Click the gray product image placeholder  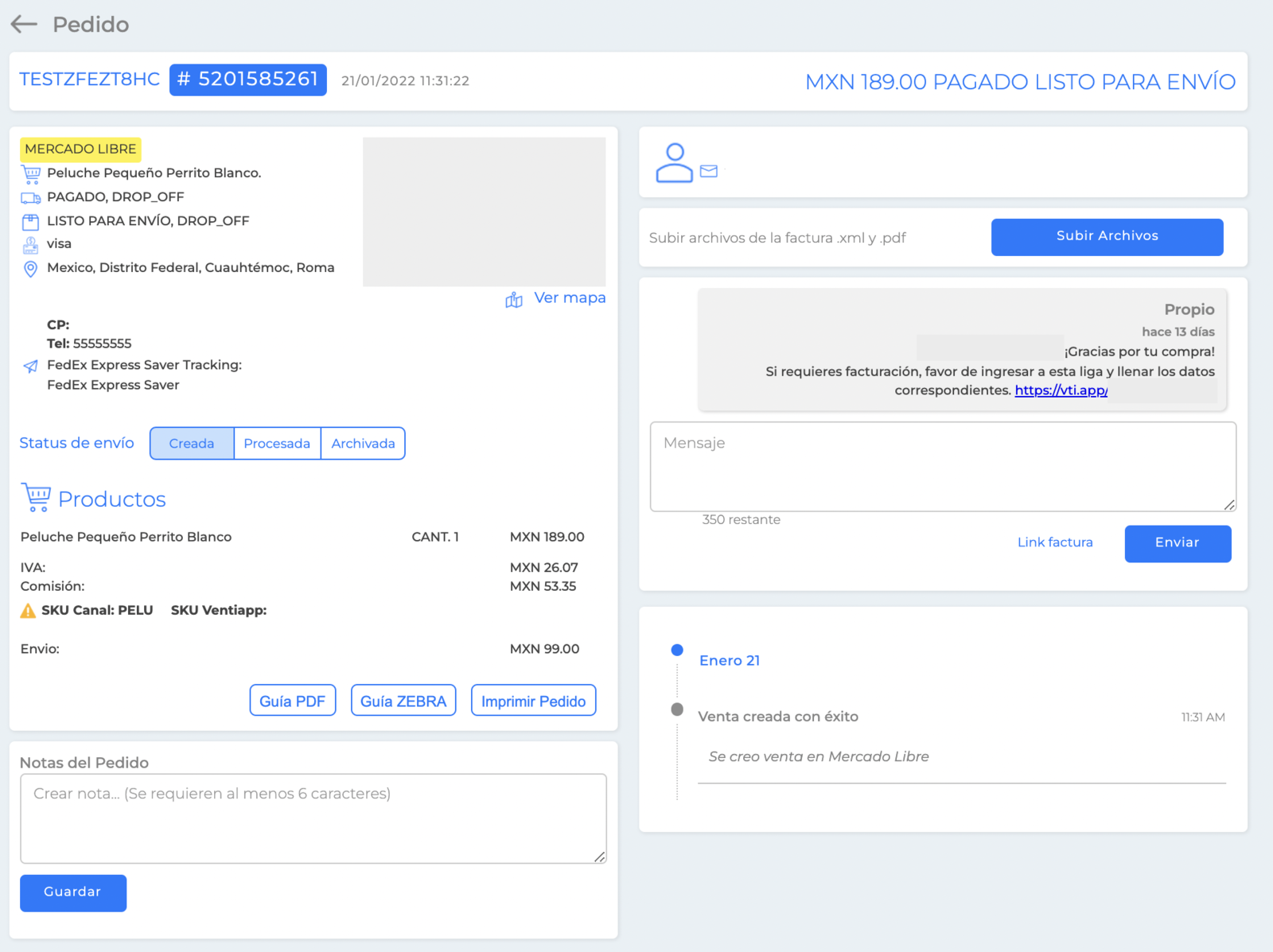(x=484, y=212)
